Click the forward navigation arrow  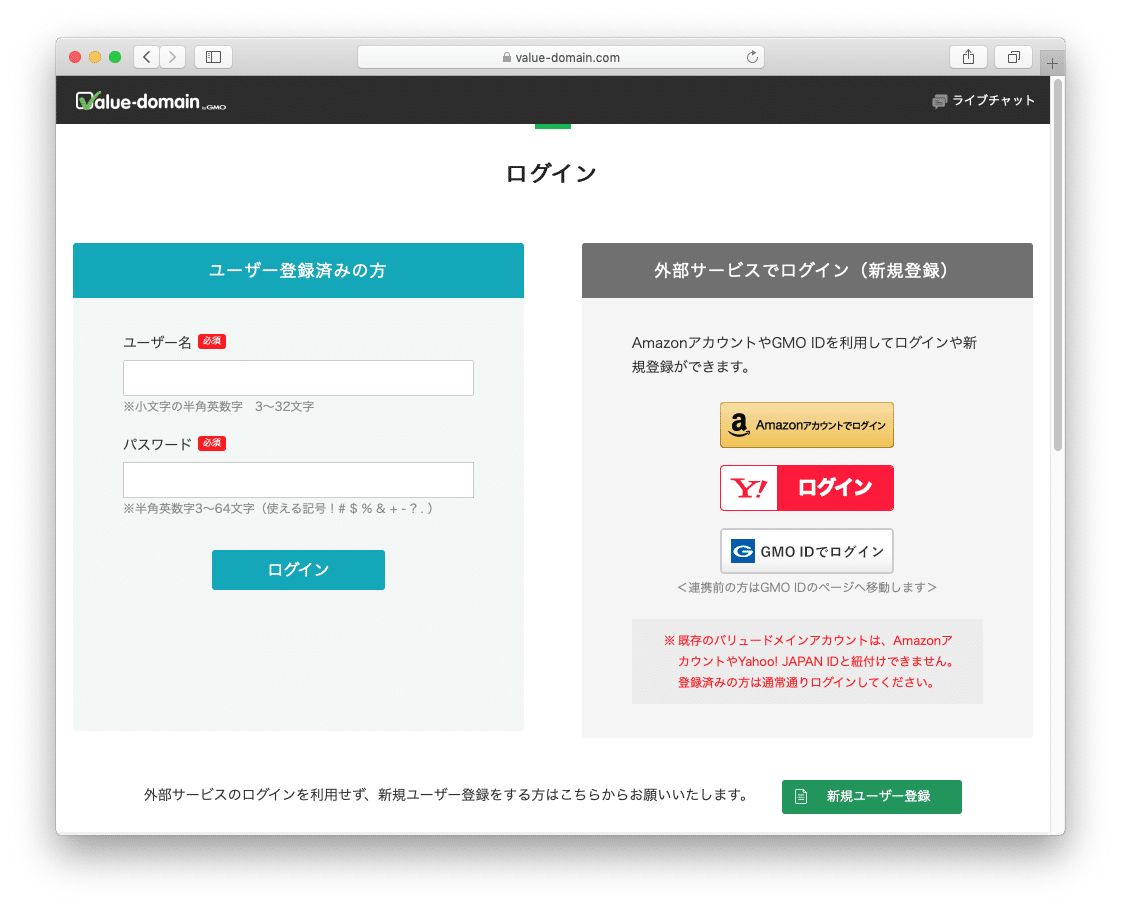(x=172, y=57)
